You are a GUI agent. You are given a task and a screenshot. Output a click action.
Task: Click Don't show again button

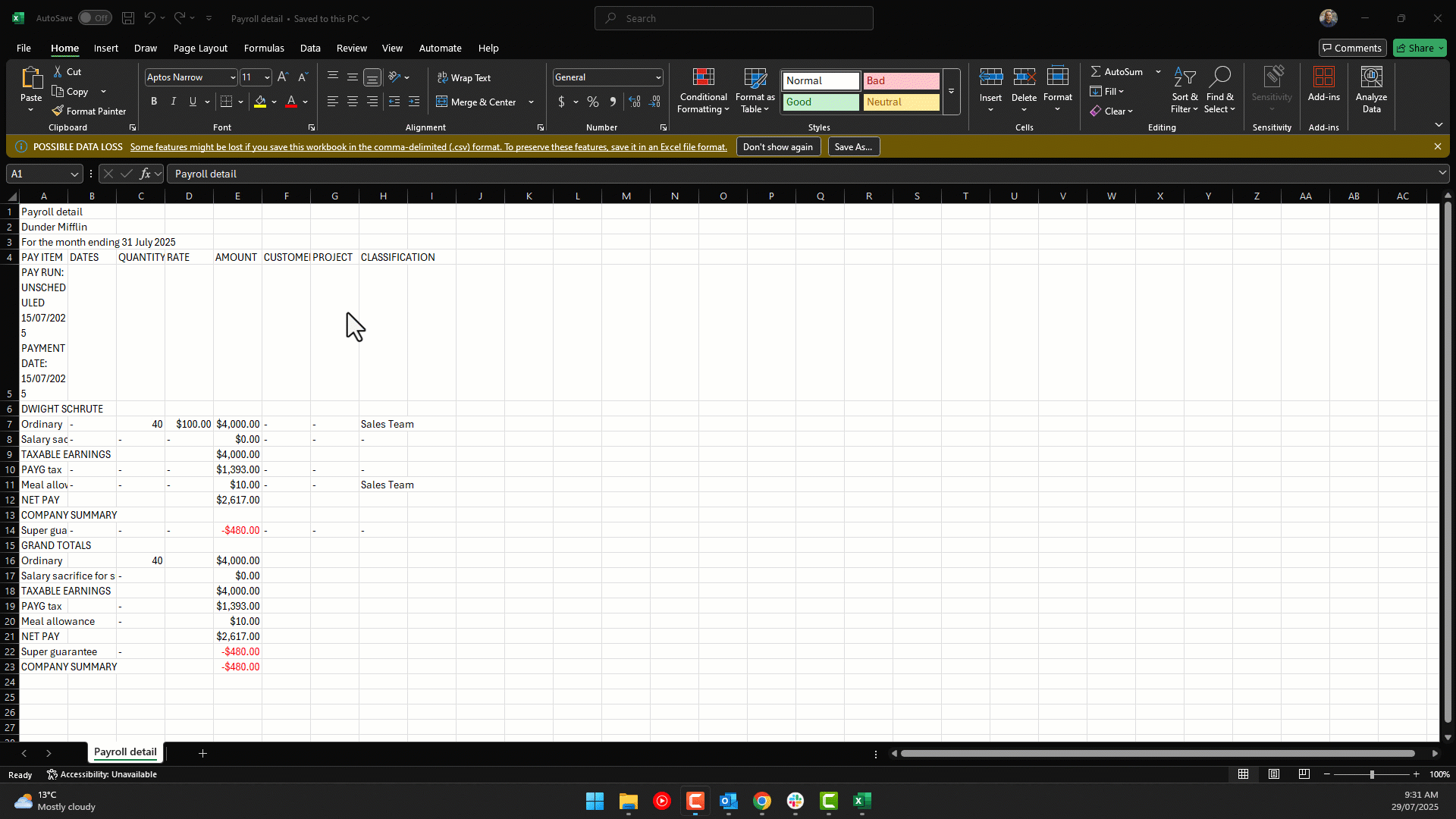pos(778,146)
